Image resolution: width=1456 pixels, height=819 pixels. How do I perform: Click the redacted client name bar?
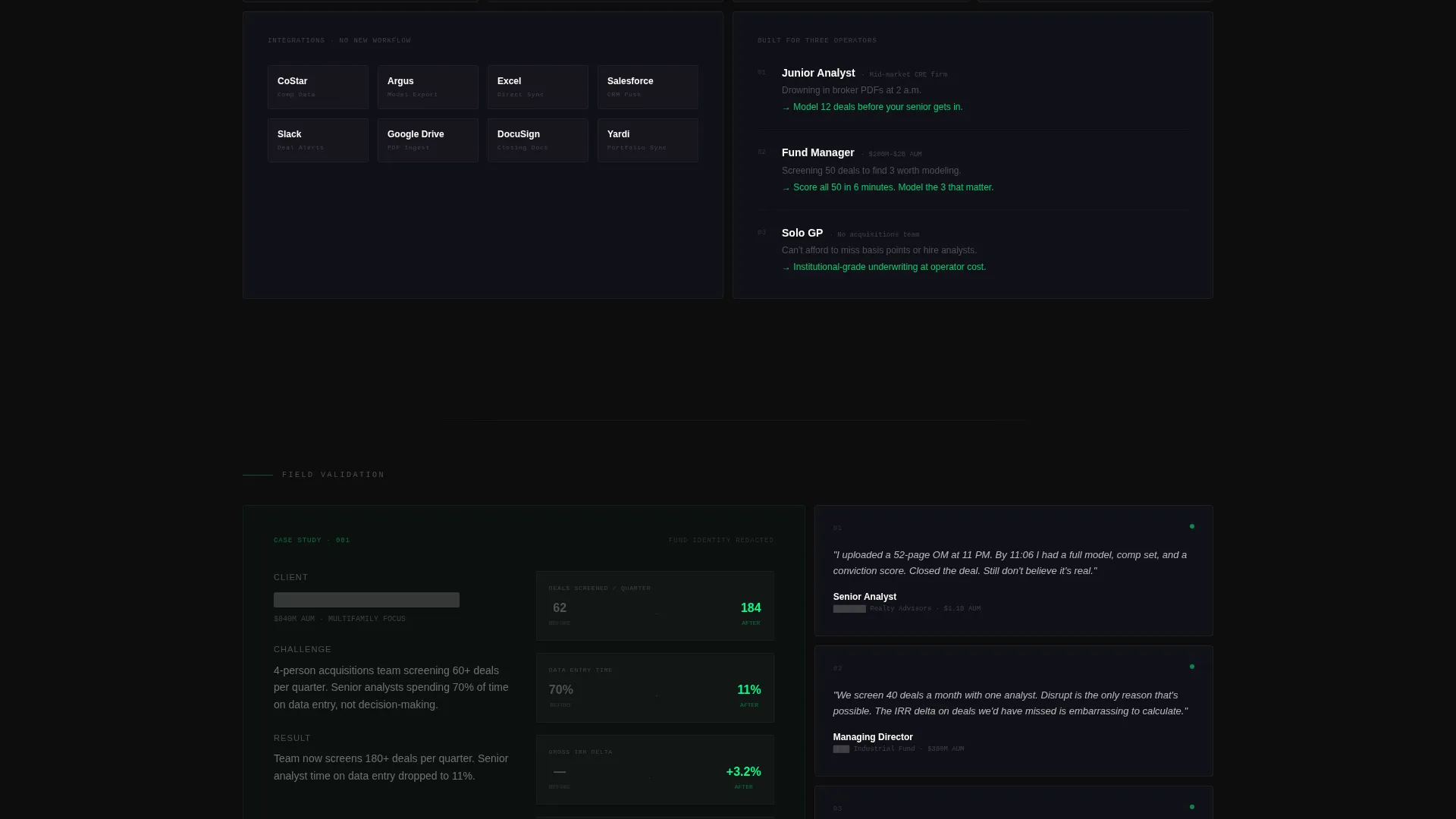pyautogui.click(x=366, y=600)
